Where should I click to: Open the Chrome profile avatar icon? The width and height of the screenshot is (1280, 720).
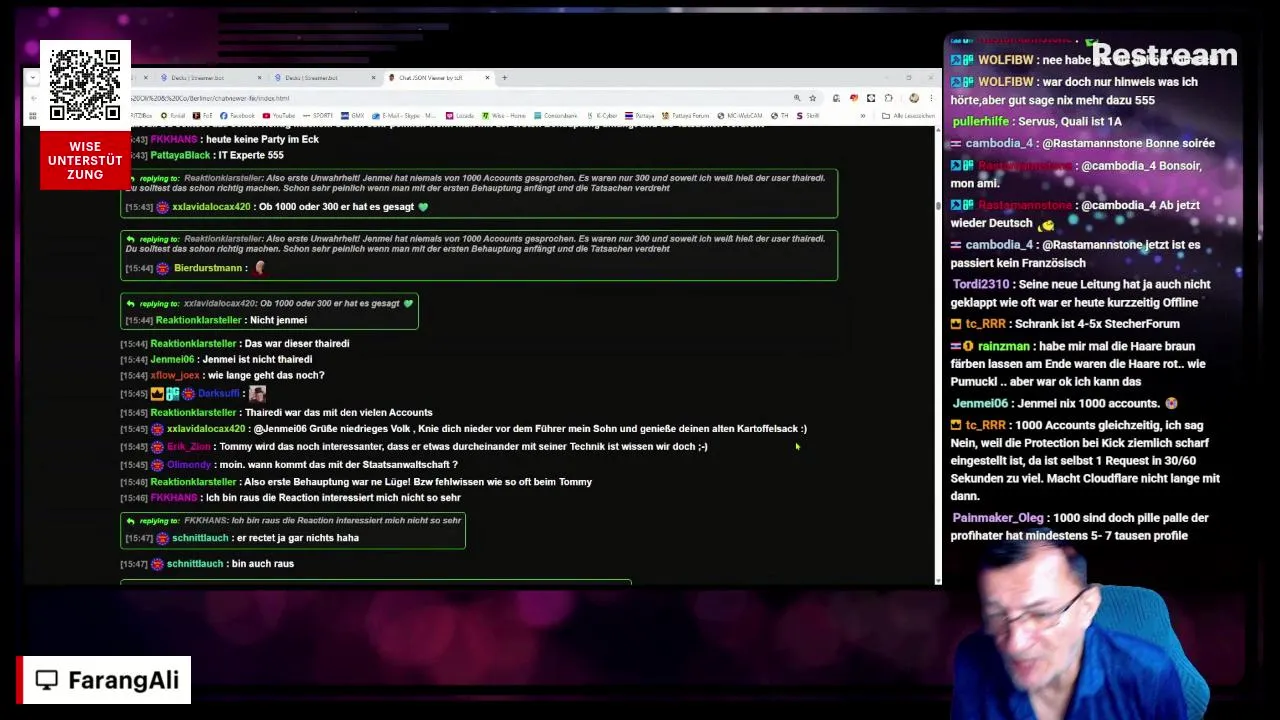point(914,98)
